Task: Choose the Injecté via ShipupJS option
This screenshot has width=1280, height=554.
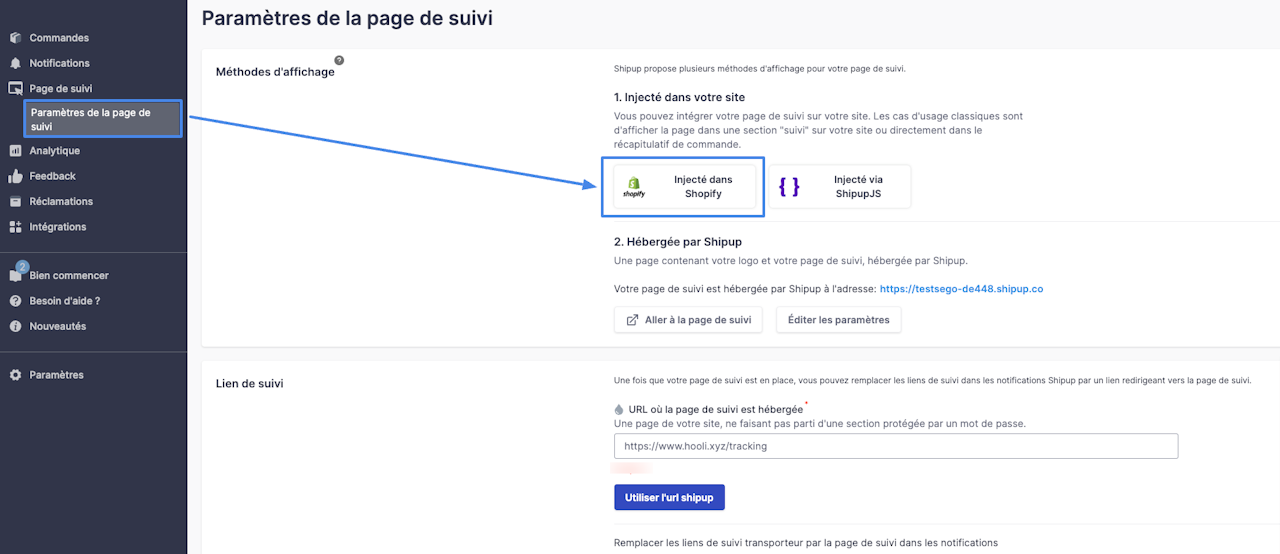Action: point(839,187)
